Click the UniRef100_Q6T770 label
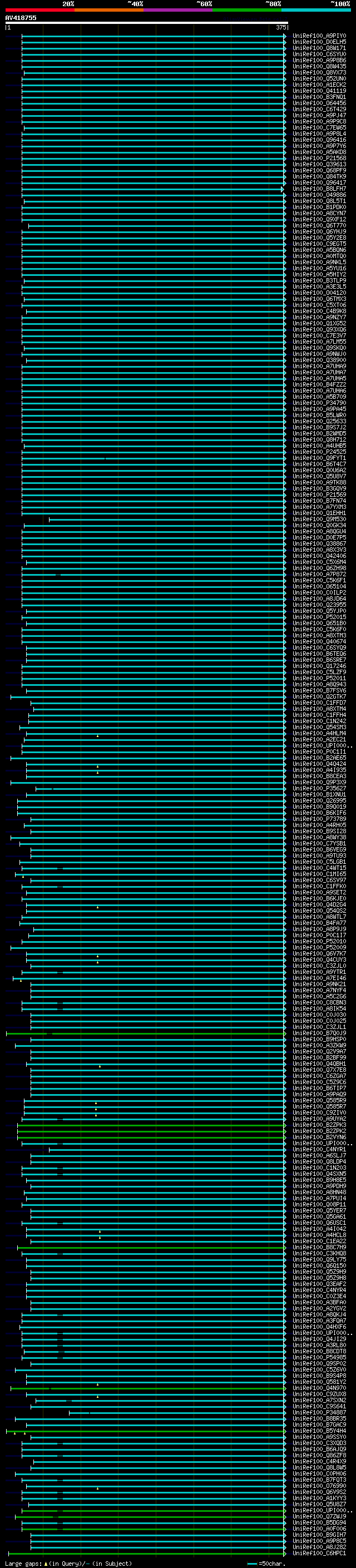Viewport: 356px width, 1568px height. 319,225
